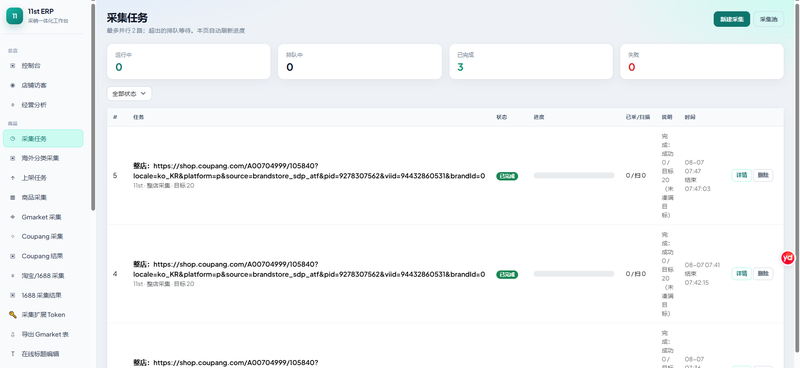Click the 进度 column header
This screenshot has height=368, width=800.
click(539, 117)
